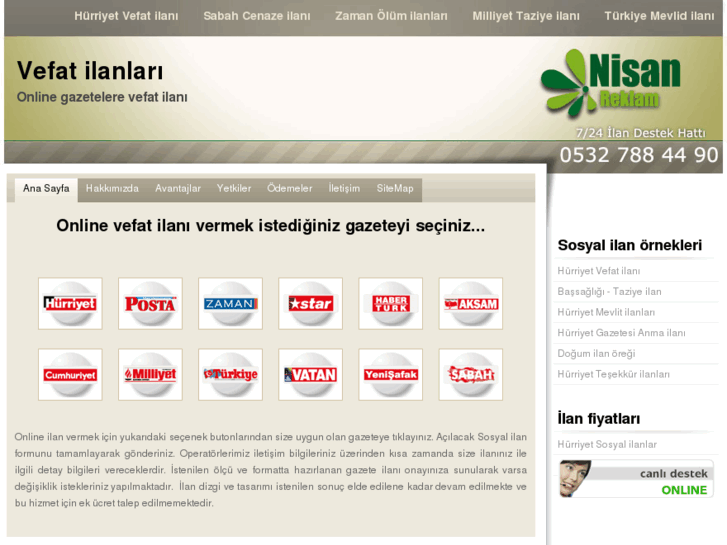
Task: Open the Avantajlar tab
Action: pos(178,189)
